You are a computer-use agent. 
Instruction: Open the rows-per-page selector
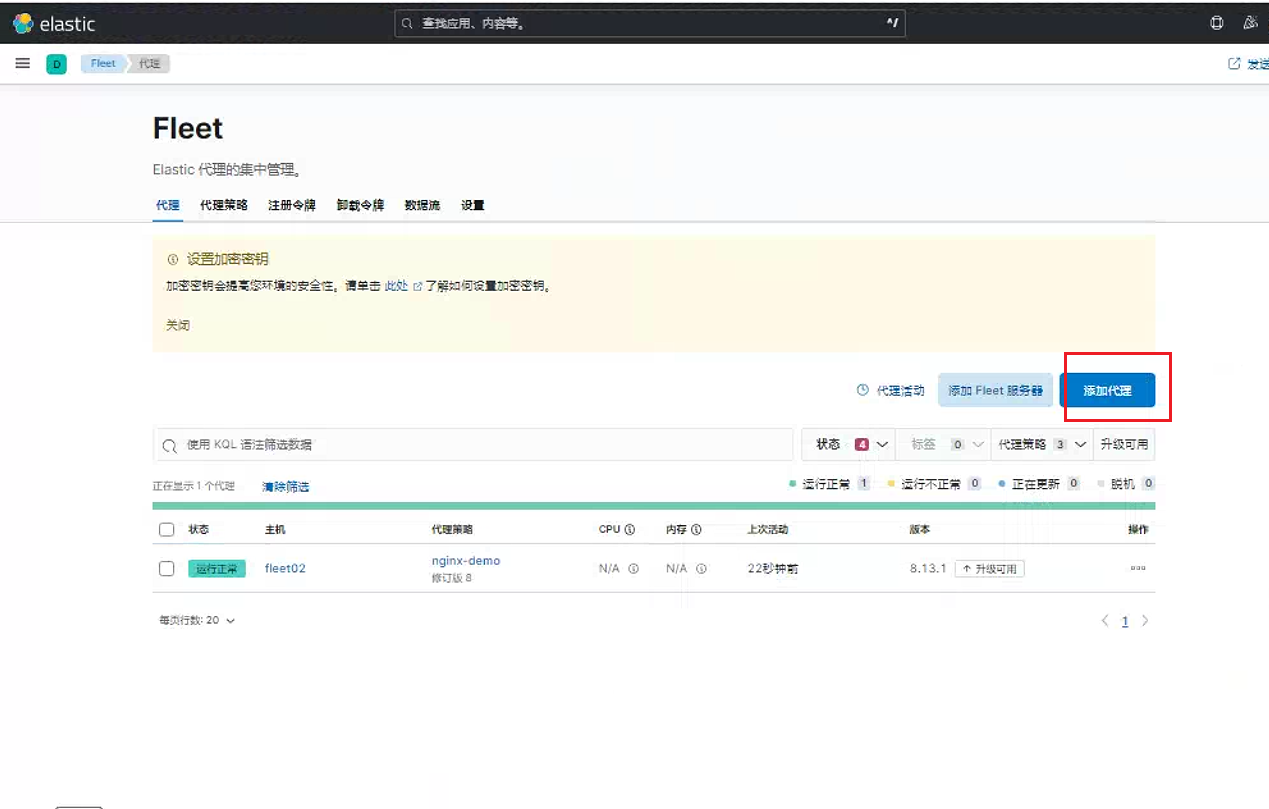[197, 620]
